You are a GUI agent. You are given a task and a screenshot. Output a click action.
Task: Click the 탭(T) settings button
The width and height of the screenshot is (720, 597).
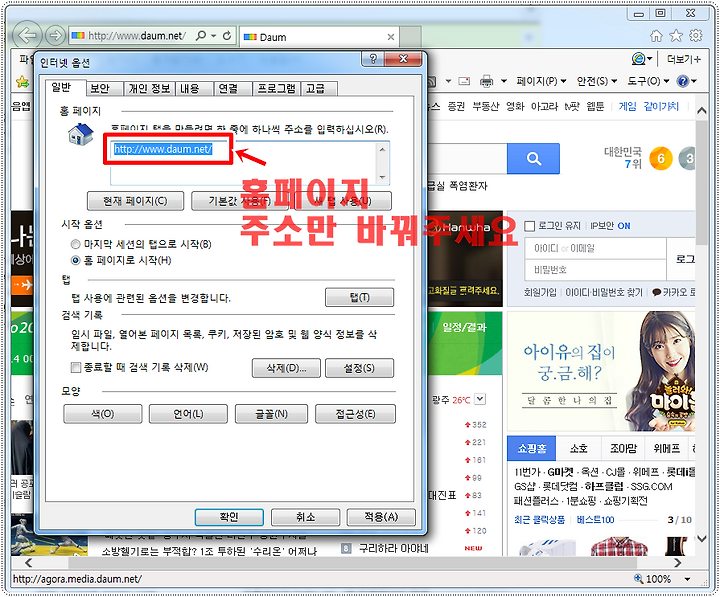tap(360, 298)
